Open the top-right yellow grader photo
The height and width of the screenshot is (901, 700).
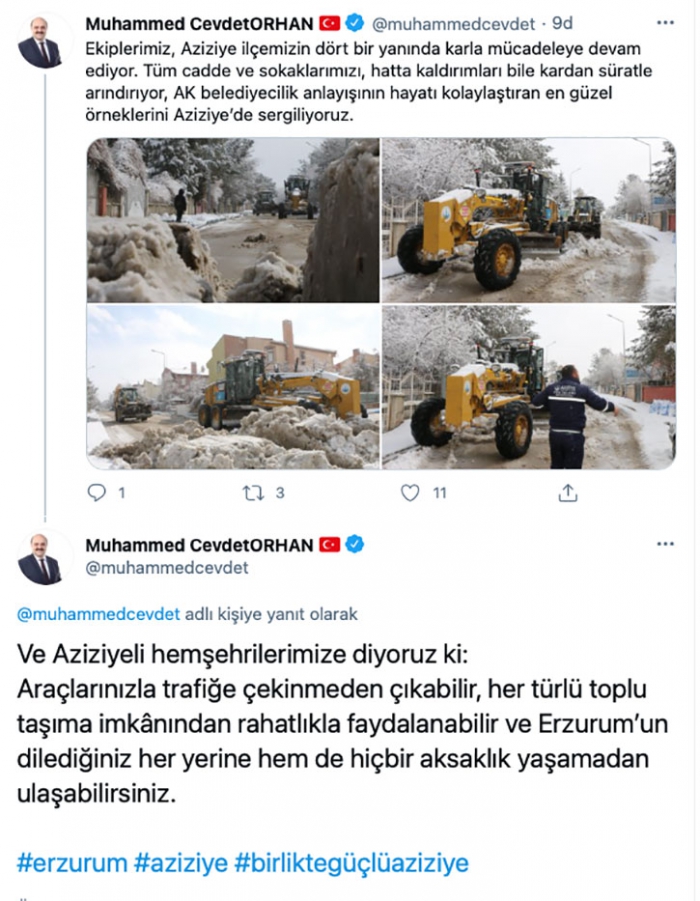pos(529,220)
